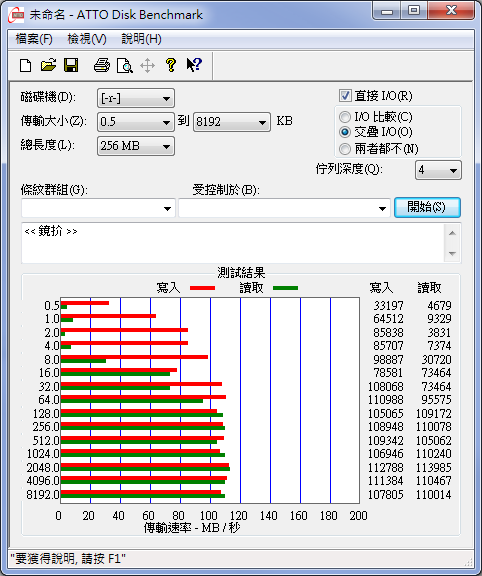Select the I/O 比較(C) radio button
This screenshot has height=576, width=482.
[345, 117]
